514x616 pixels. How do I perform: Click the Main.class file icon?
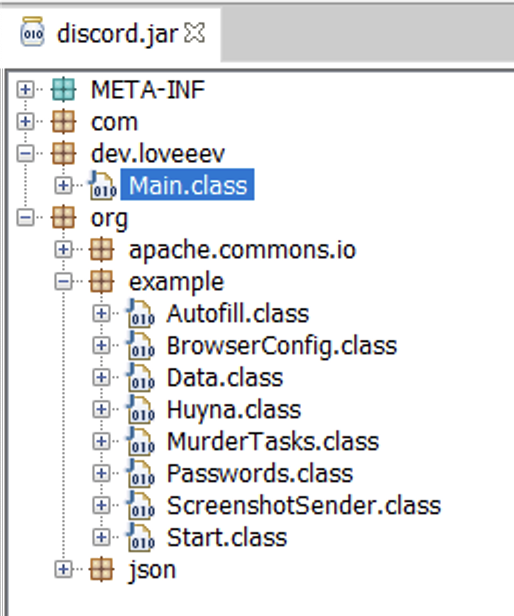102,185
